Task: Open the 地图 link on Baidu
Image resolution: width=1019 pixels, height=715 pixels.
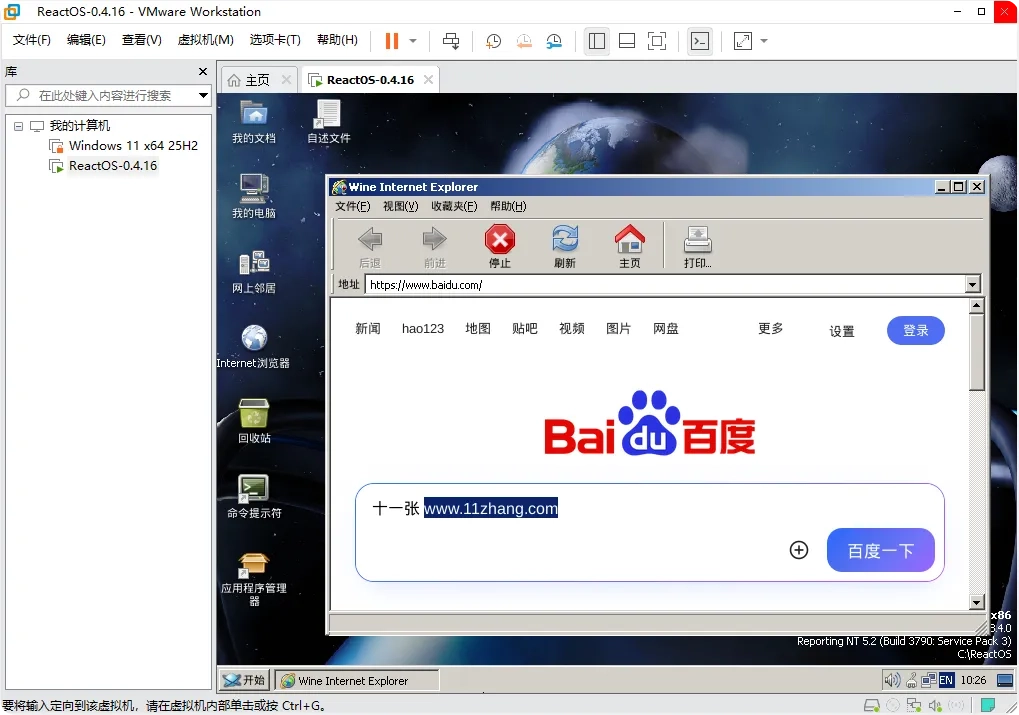Action: [x=478, y=329]
